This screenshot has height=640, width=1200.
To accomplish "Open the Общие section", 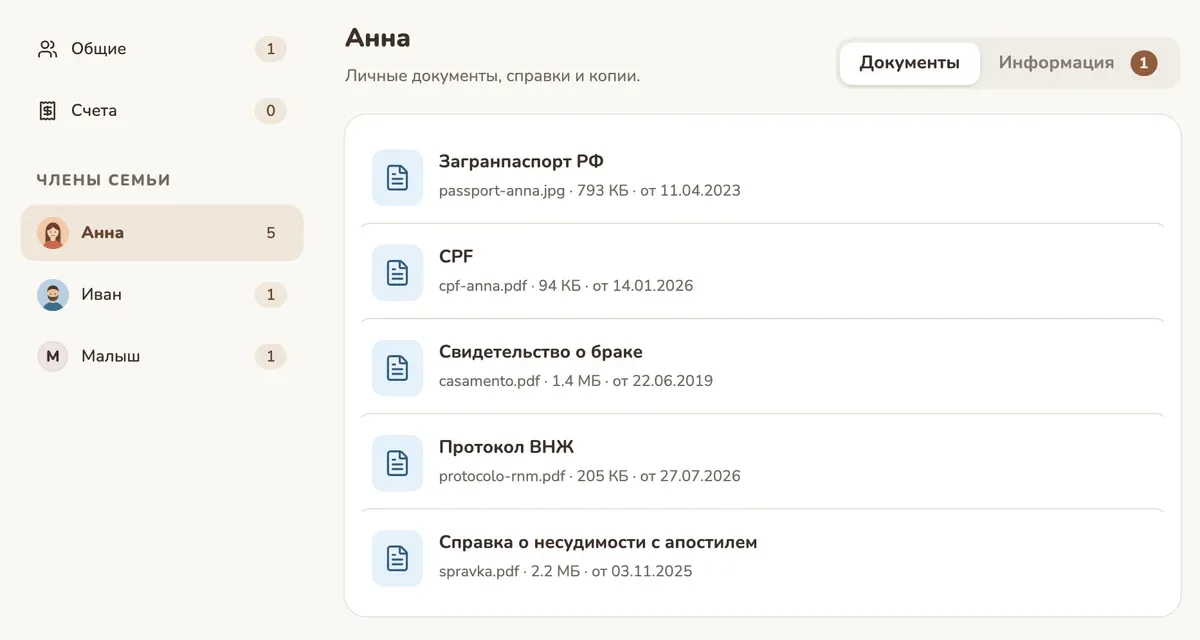I will click(x=162, y=49).
